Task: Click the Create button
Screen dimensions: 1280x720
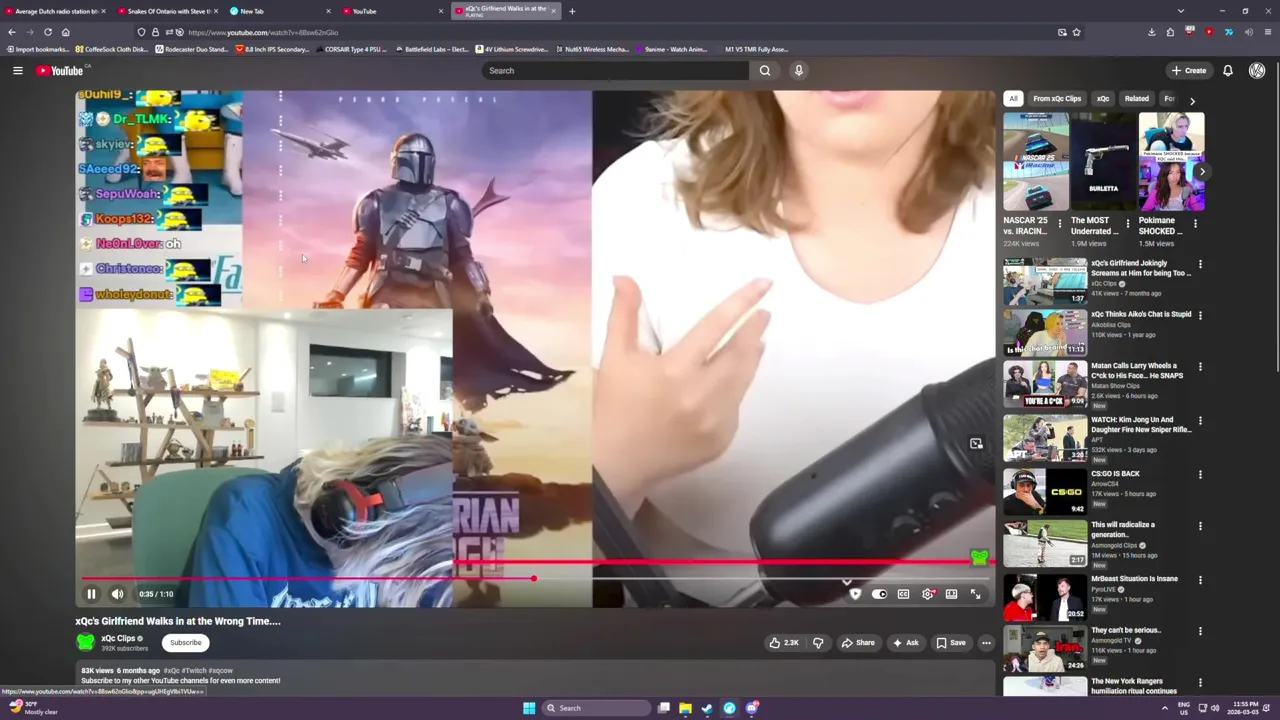Action: click(1189, 70)
